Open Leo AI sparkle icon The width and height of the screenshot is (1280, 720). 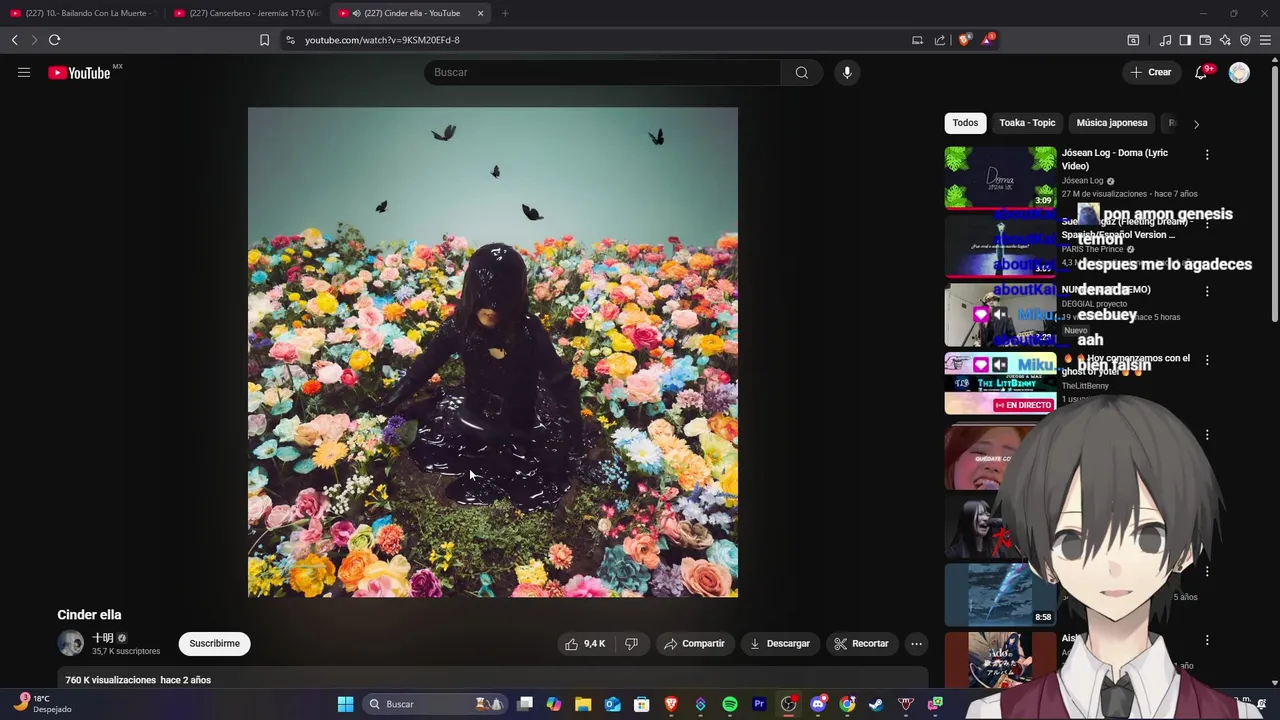(1225, 40)
